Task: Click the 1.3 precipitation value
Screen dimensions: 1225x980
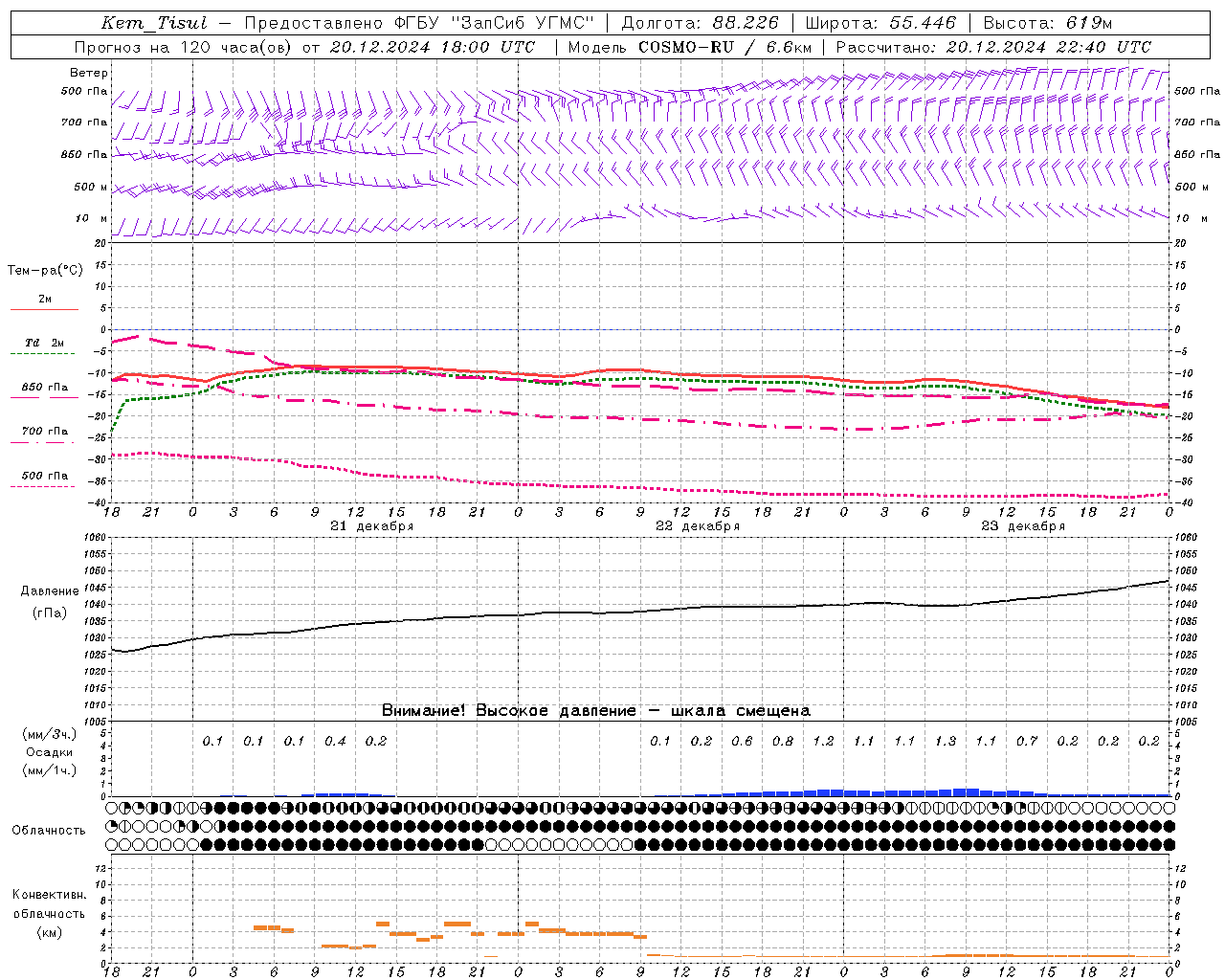Action: tap(946, 741)
